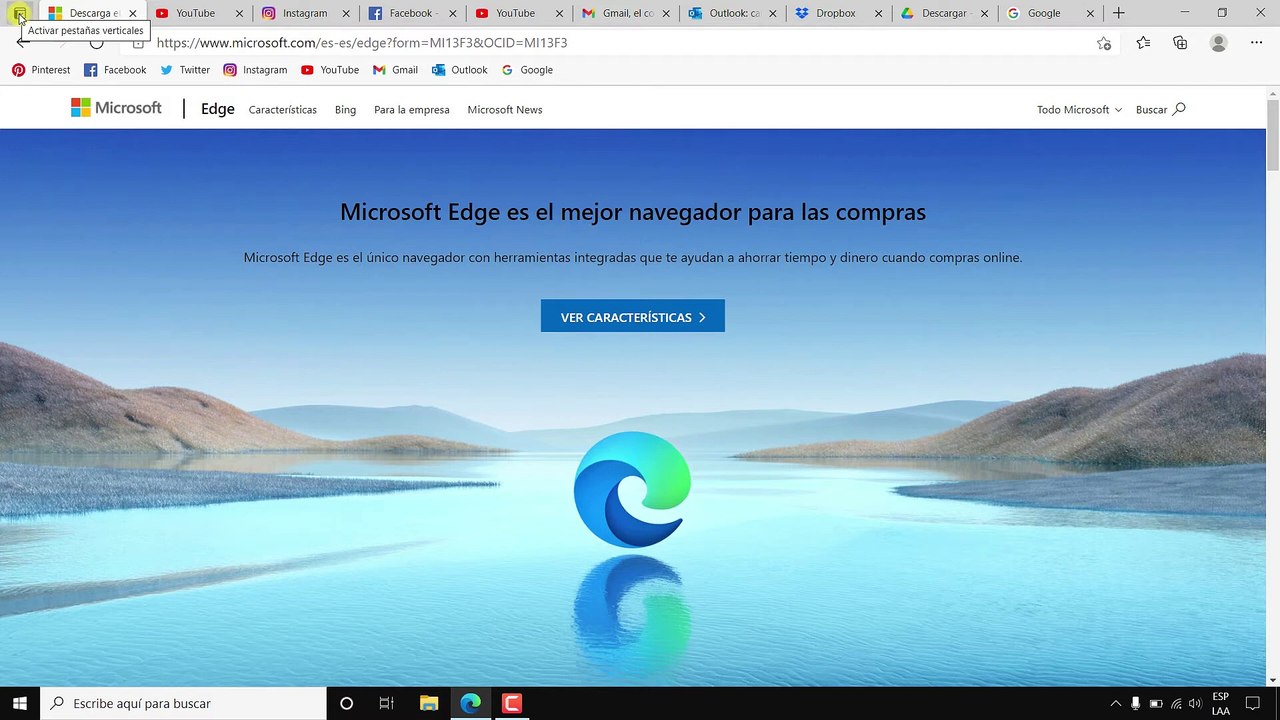Open the notification center icon
Screen dimensions: 1280x720
(x=1252, y=703)
